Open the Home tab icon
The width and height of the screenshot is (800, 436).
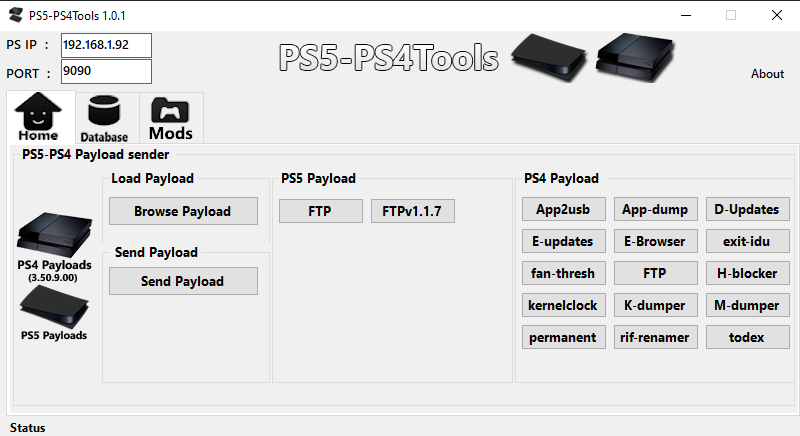[38, 118]
